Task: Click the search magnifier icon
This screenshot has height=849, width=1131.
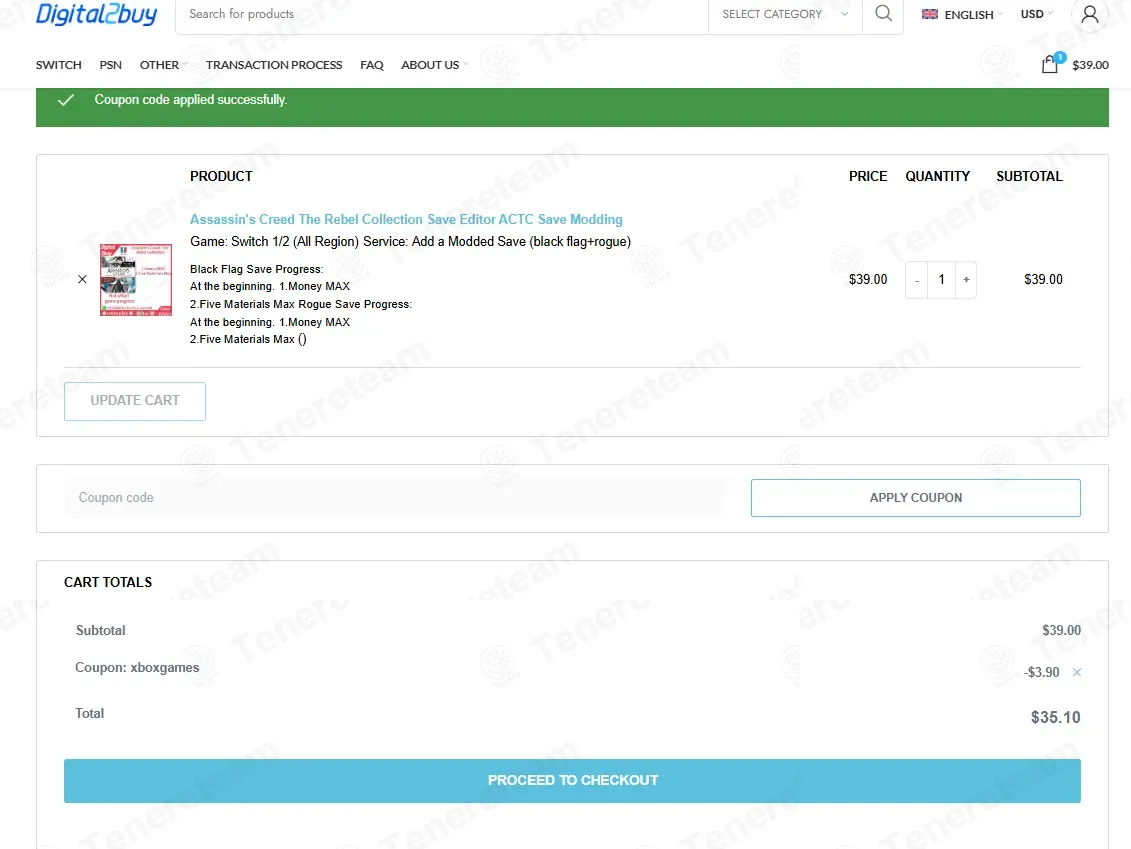Action: [883, 14]
